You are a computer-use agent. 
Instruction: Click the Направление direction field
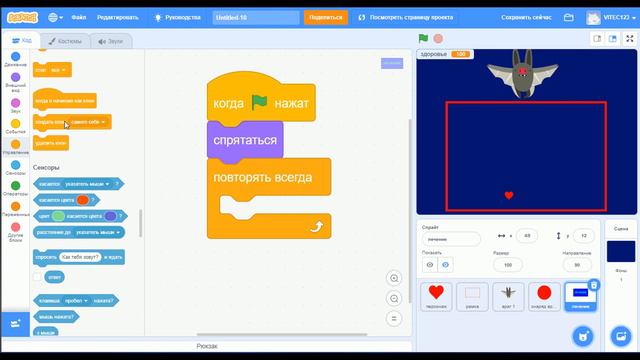coord(577,265)
